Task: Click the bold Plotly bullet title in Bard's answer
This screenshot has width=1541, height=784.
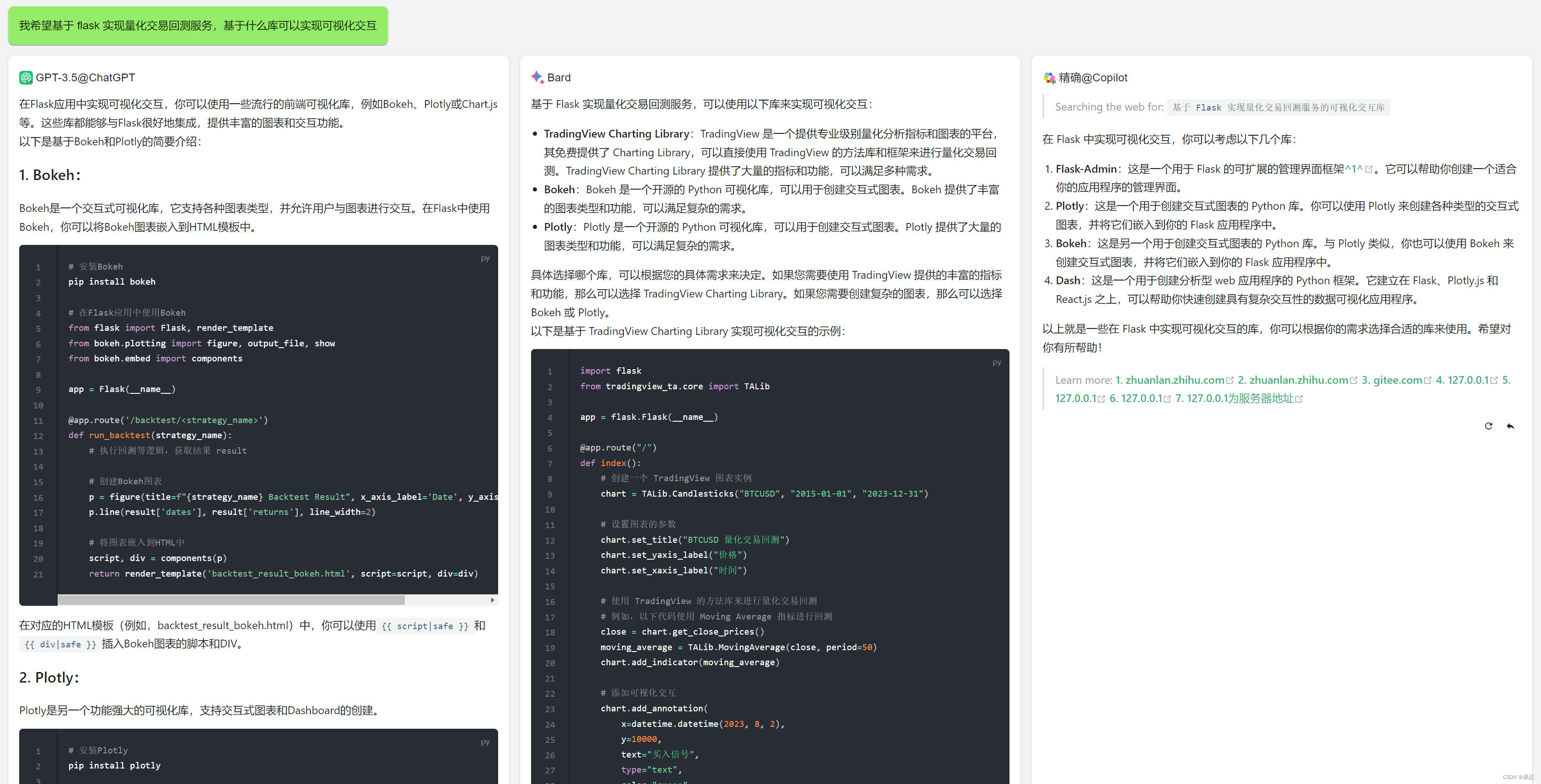Action: click(x=558, y=227)
